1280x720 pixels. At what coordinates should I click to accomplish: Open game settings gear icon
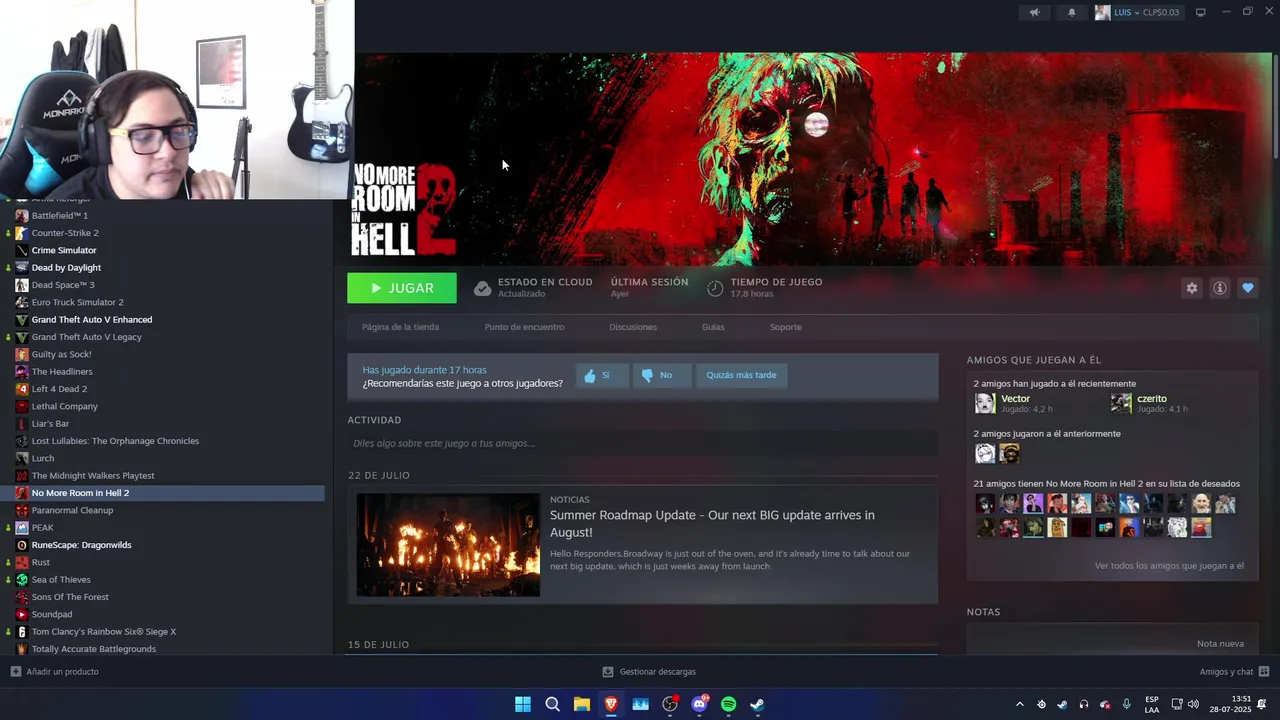(1191, 288)
